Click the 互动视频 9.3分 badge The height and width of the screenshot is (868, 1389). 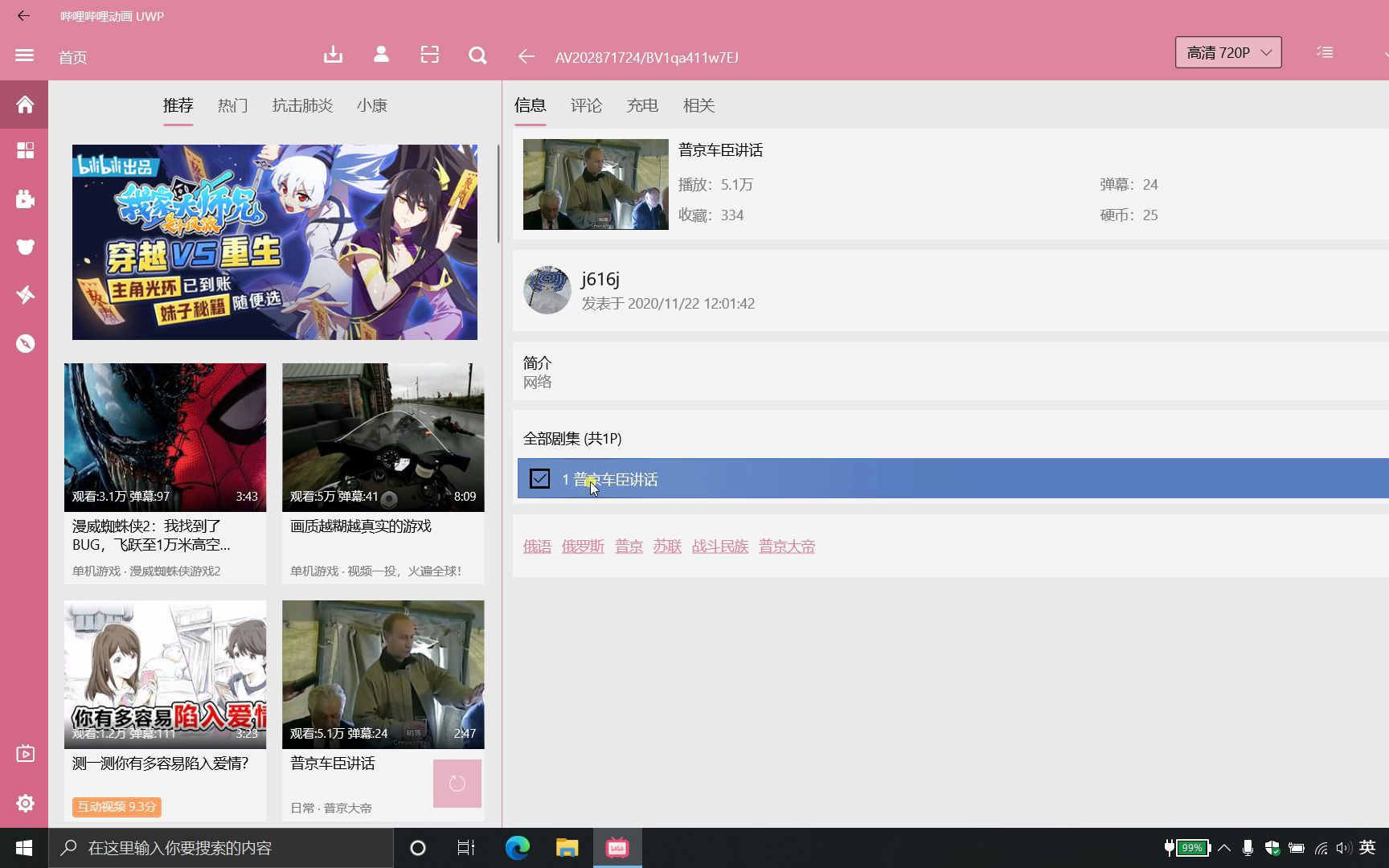coord(117,807)
